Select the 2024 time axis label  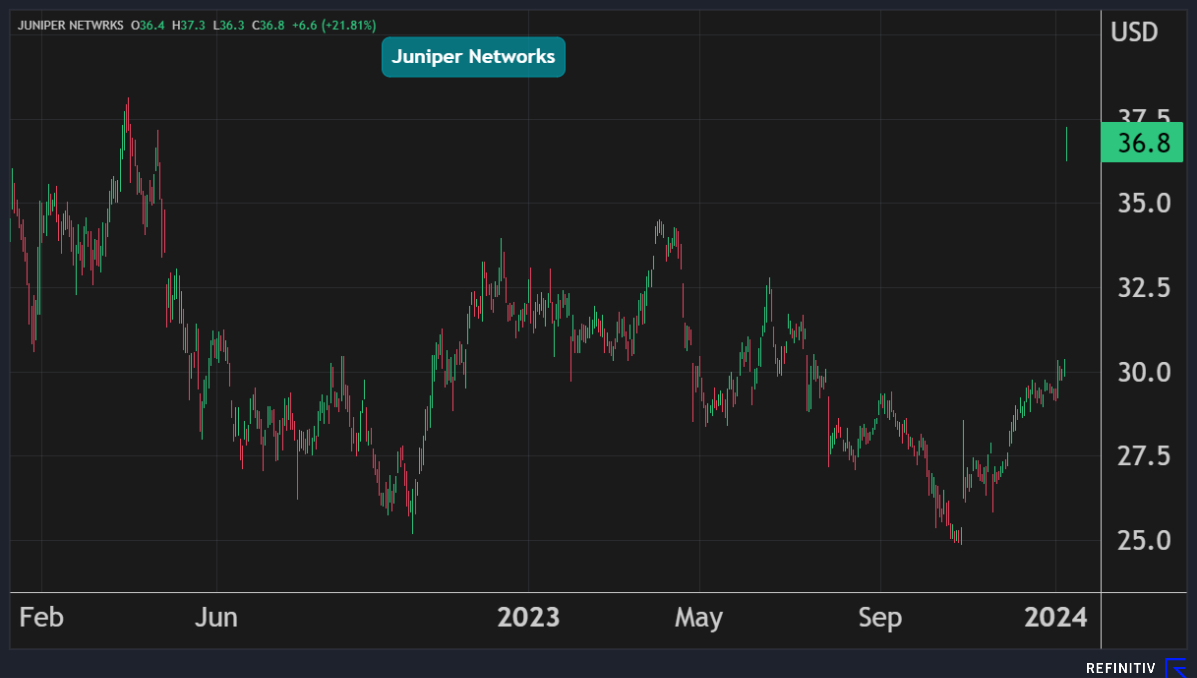pyautogui.click(x=1055, y=618)
